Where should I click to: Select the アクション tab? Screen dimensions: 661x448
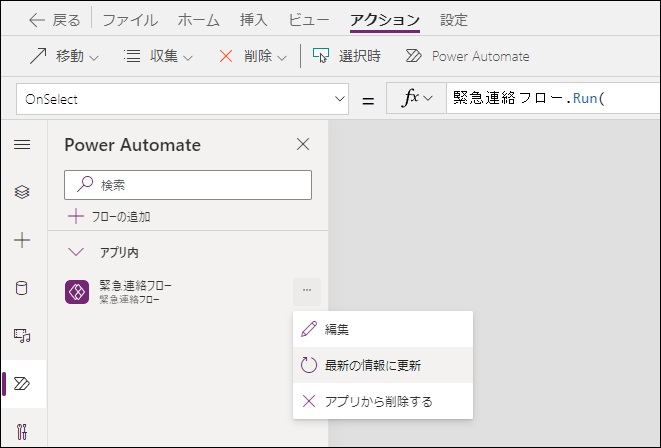(x=385, y=20)
